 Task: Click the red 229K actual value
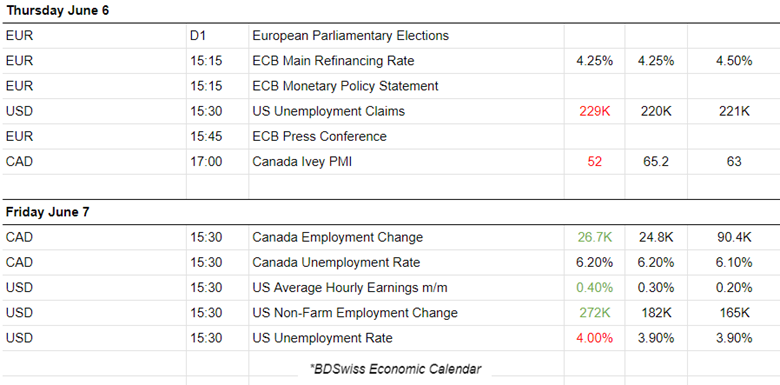point(594,111)
